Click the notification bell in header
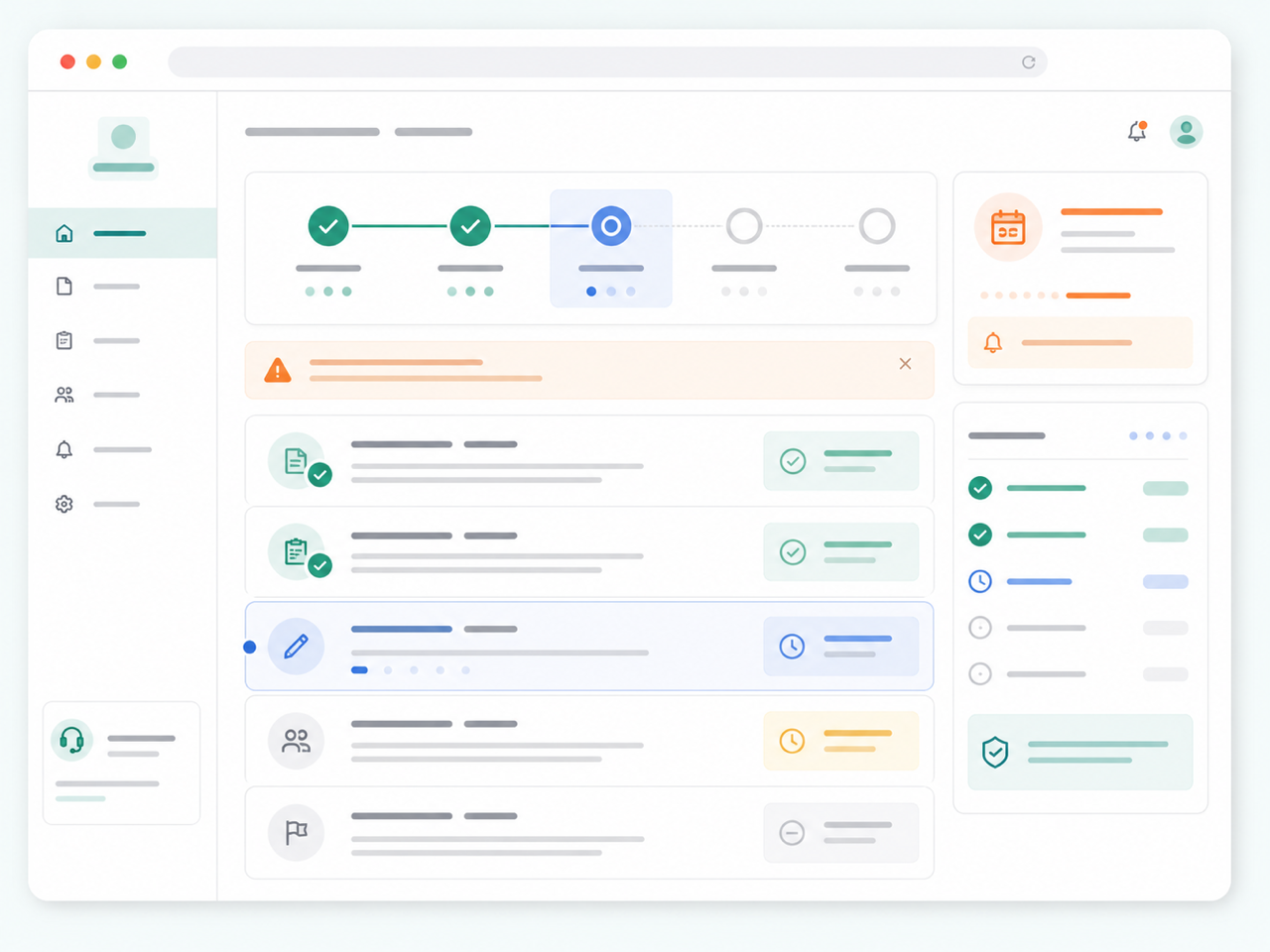This screenshot has width=1270, height=952. tap(1137, 131)
